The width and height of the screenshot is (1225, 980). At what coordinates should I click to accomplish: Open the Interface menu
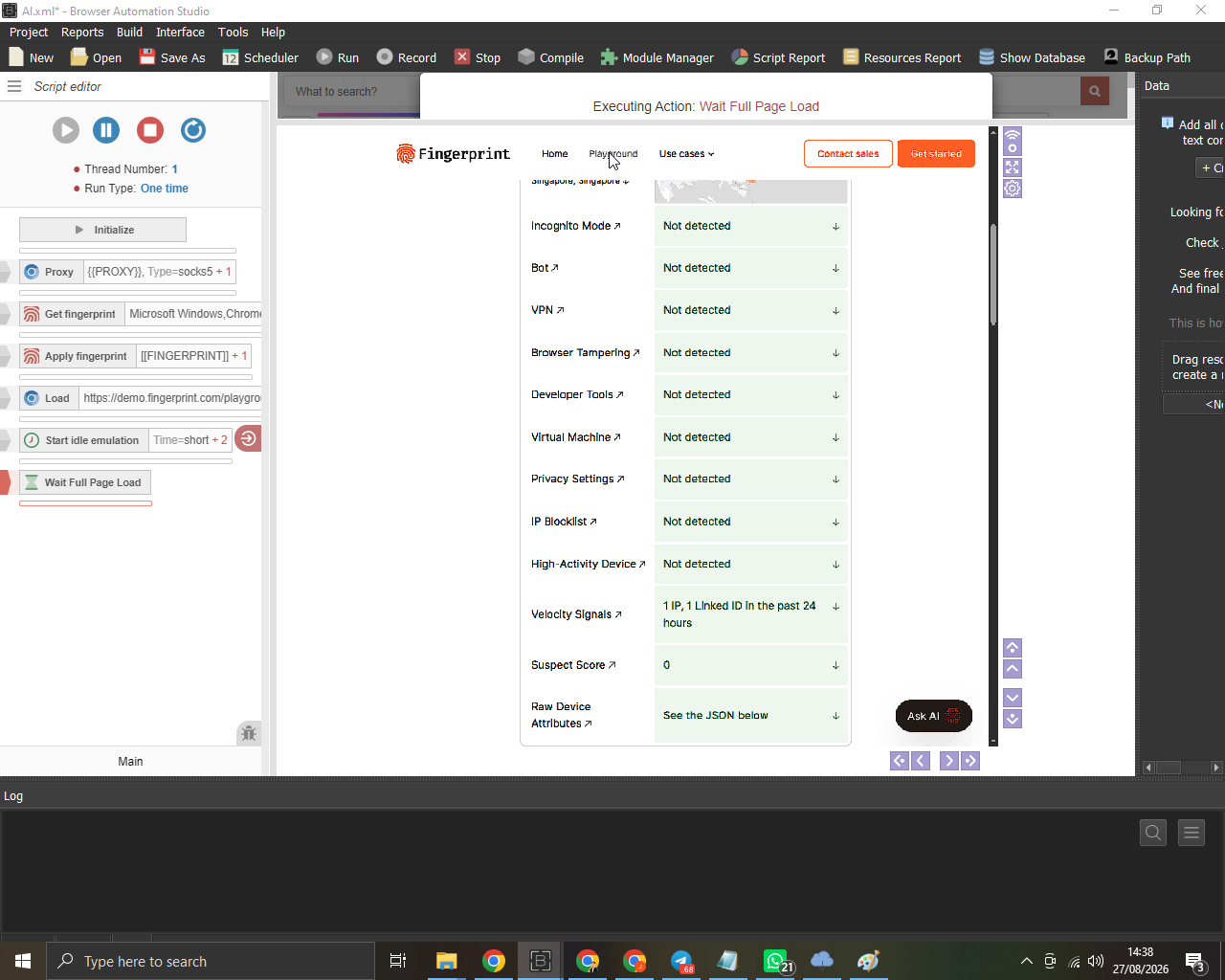[x=180, y=32]
